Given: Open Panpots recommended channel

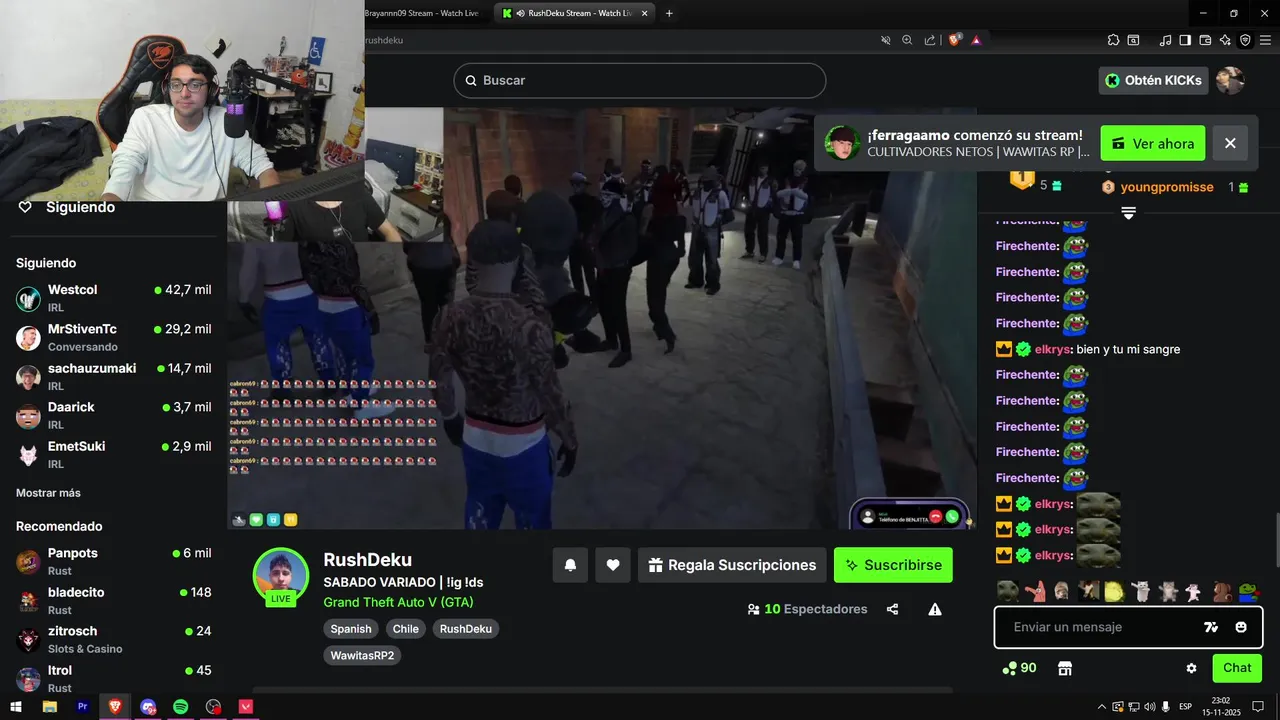Looking at the screenshot, I should pyautogui.click(x=114, y=561).
